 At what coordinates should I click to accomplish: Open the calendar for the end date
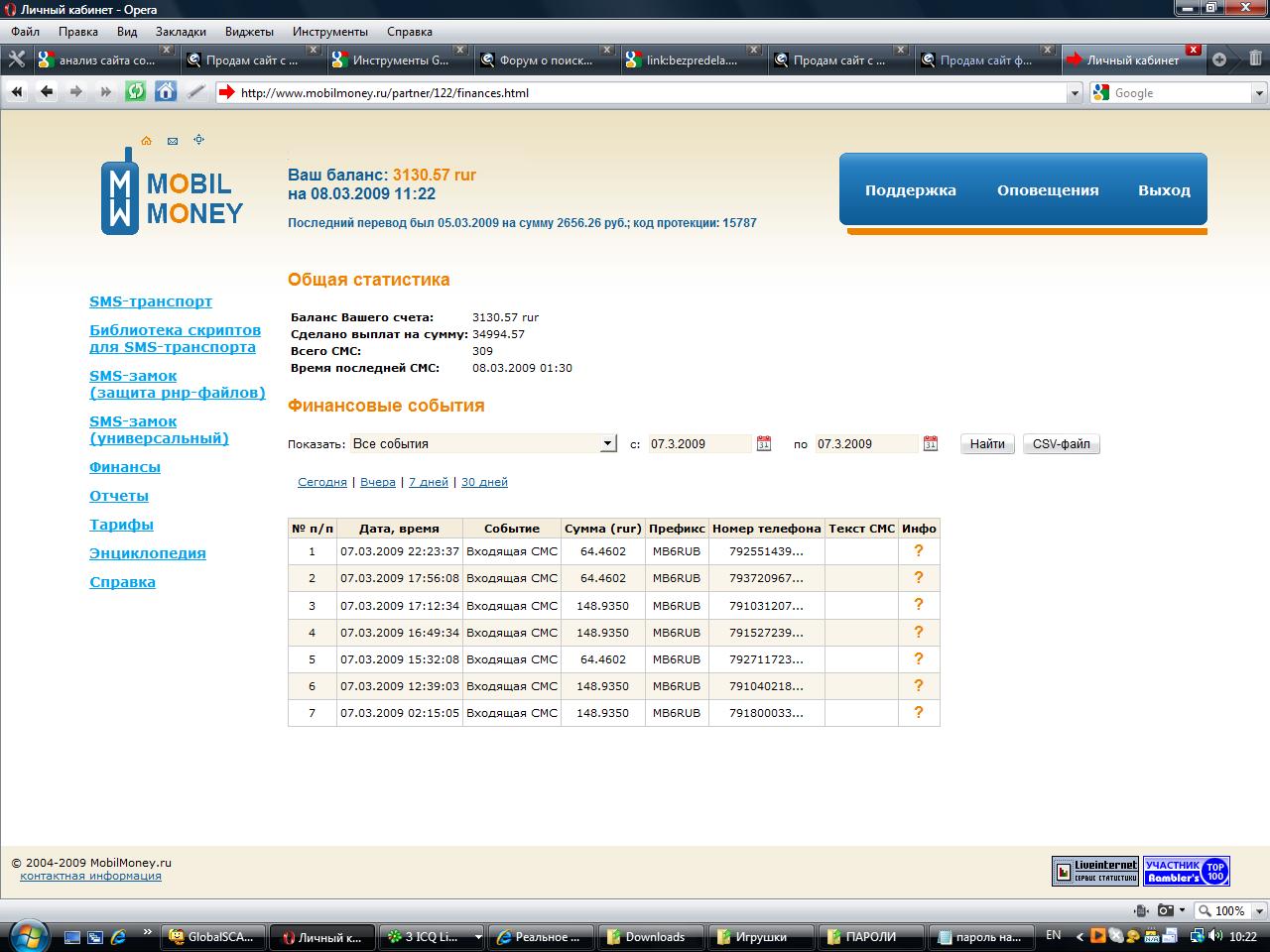tap(930, 443)
